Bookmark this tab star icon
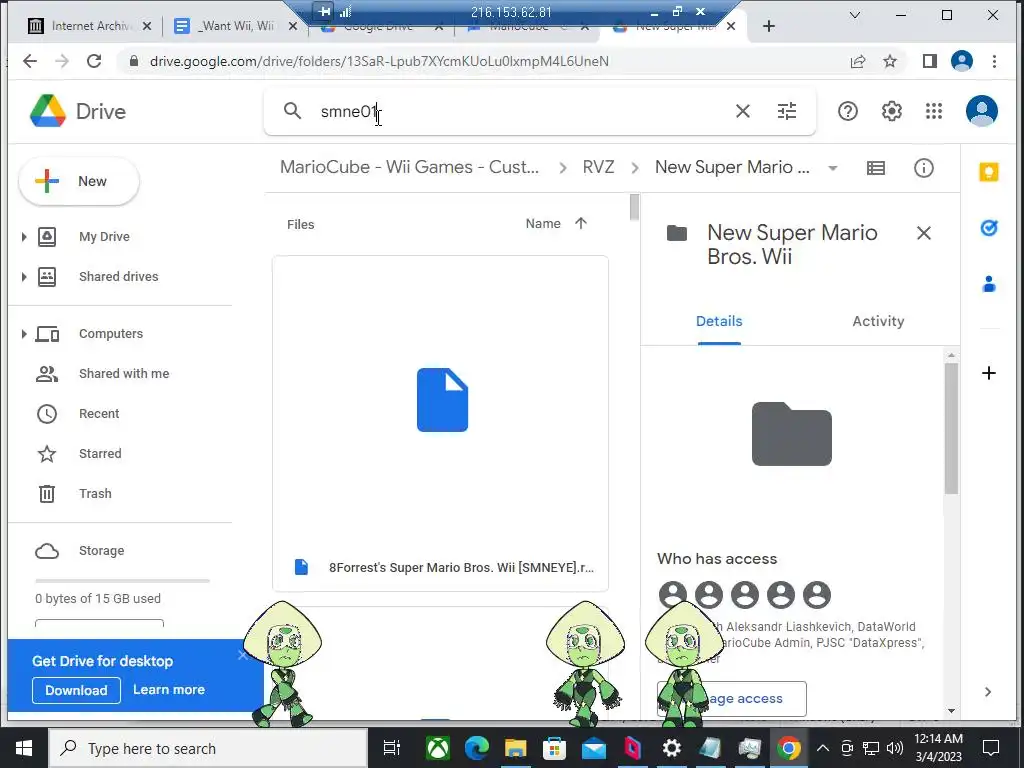The height and width of the screenshot is (768, 1024). pos(889,61)
